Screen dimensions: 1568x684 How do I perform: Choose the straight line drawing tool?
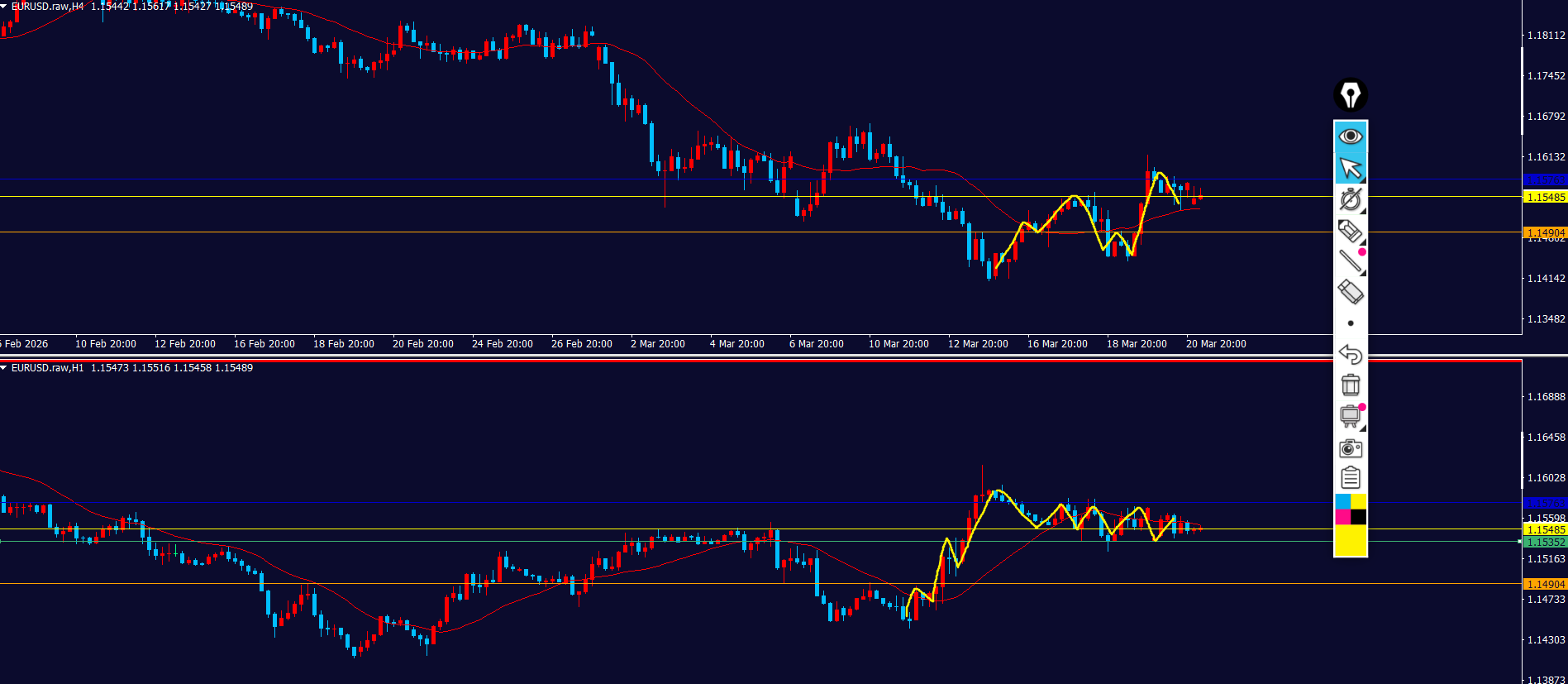(x=1350, y=261)
